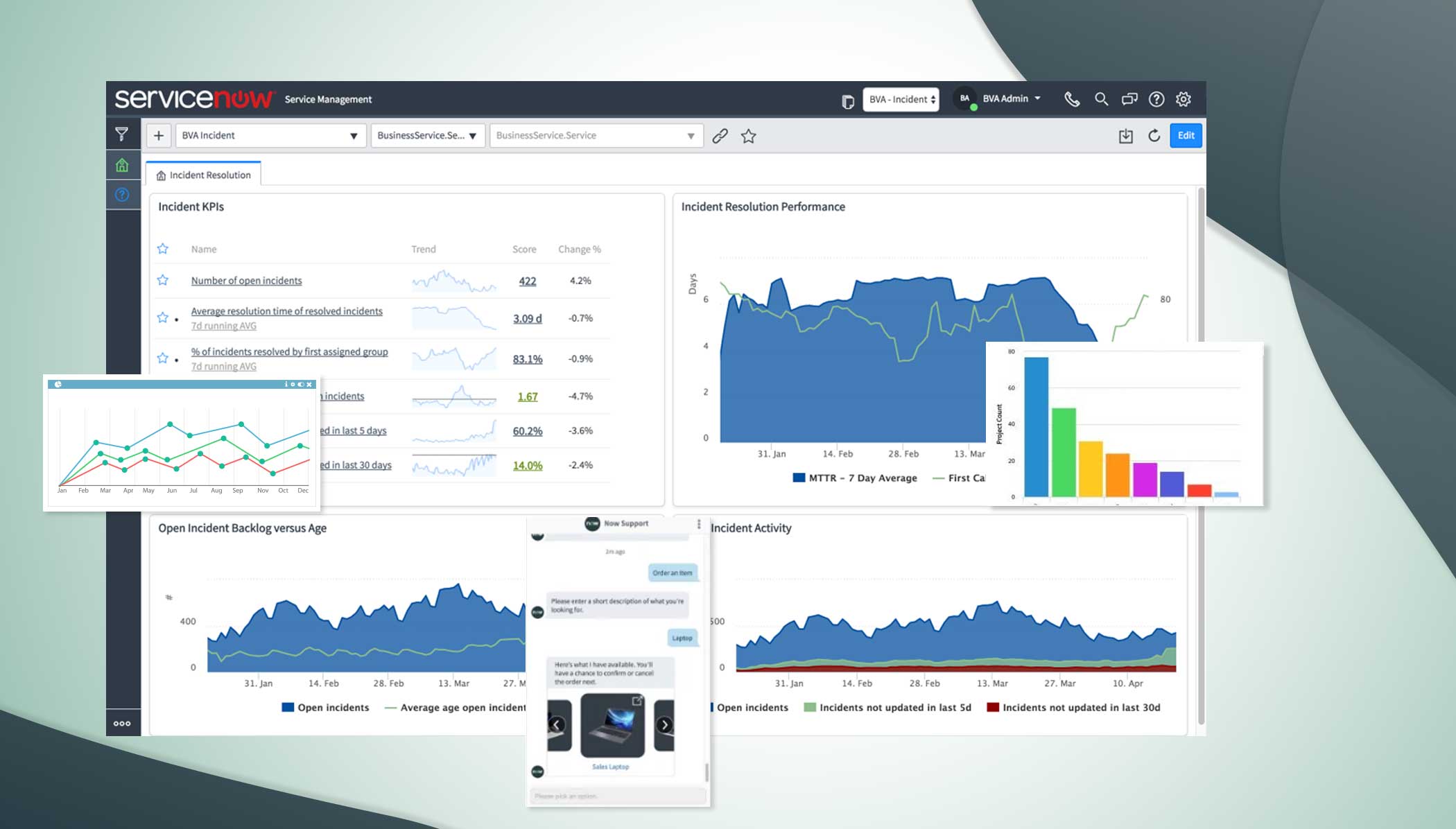1456x829 pixels.
Task: Open the phone icon in the header
Action: (x=1072, y=99)
